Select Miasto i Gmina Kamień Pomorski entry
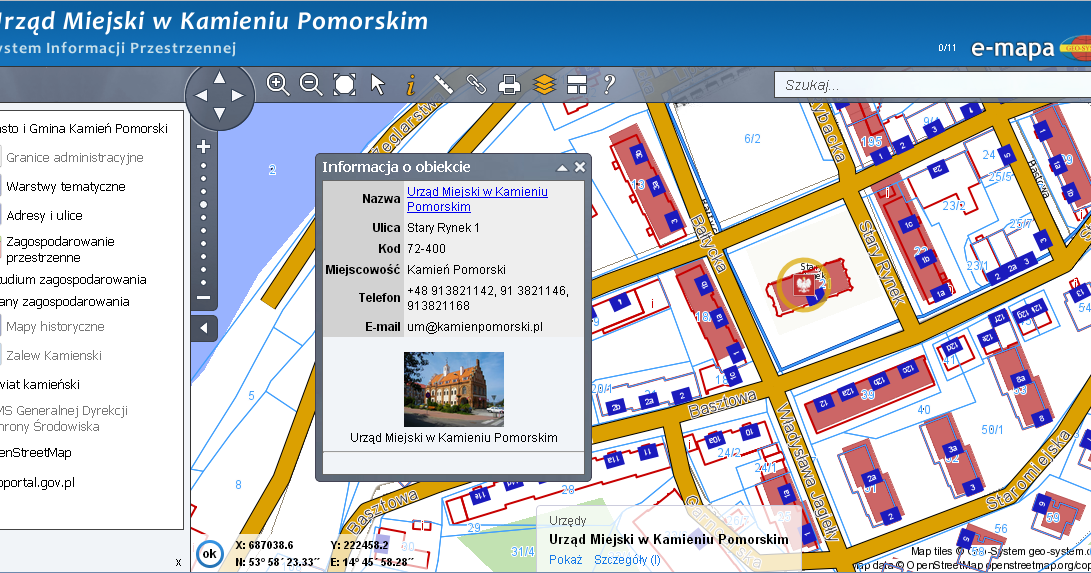Screen dimensions: 1091x573 coord(83,129)
